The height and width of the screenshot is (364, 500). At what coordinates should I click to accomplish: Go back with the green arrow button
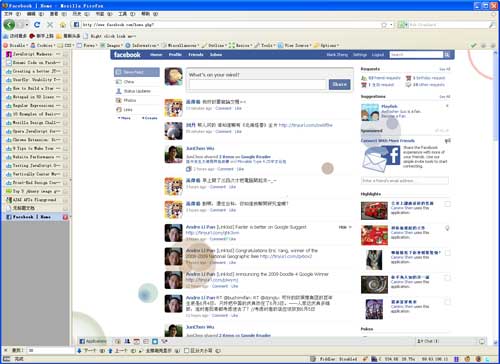pyautogui.click(x=9, y=24)
